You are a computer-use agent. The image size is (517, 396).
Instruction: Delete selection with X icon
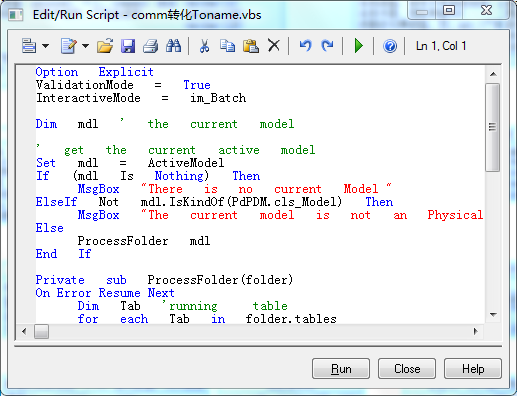click(274, 45)
